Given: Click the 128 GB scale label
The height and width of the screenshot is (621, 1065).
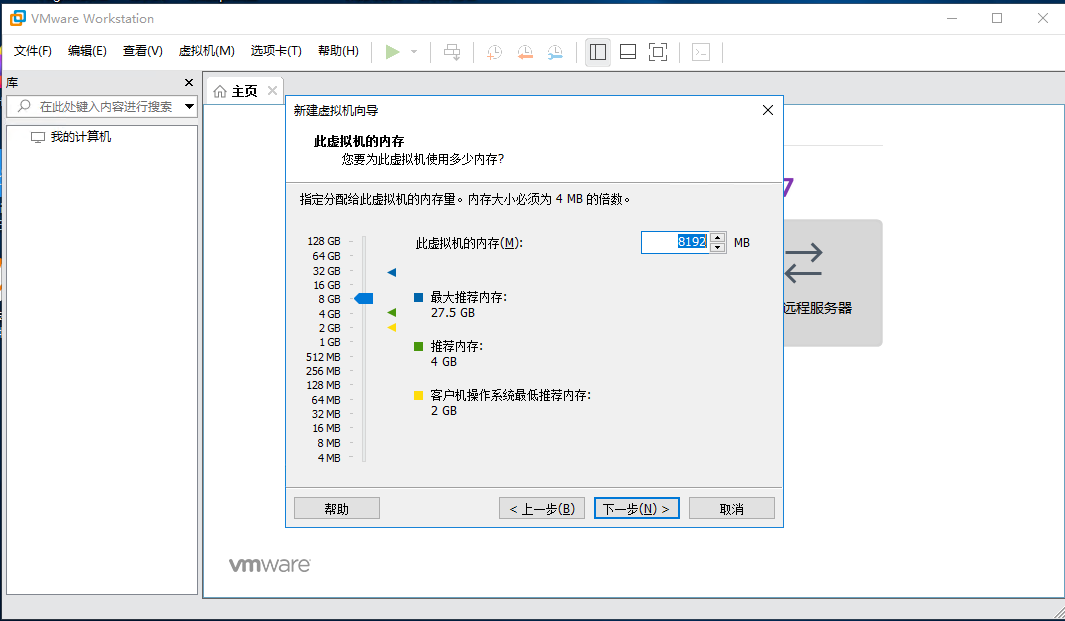Looking at the screenshot, I should [324, 241].
